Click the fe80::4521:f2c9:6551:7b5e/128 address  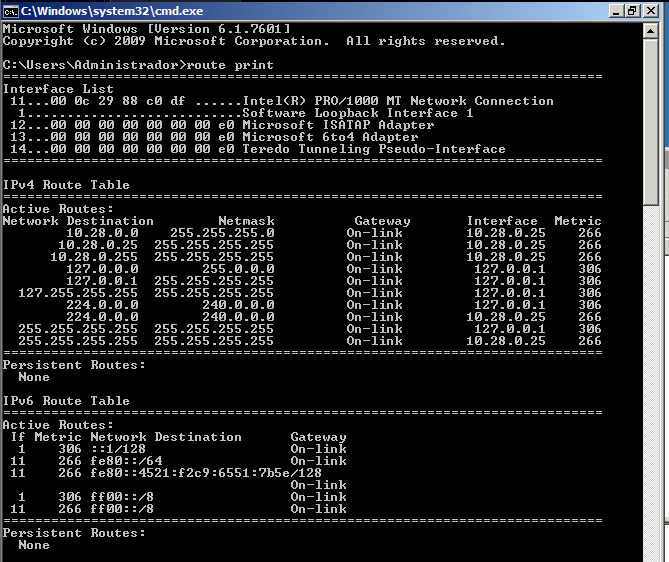[206, 473]
